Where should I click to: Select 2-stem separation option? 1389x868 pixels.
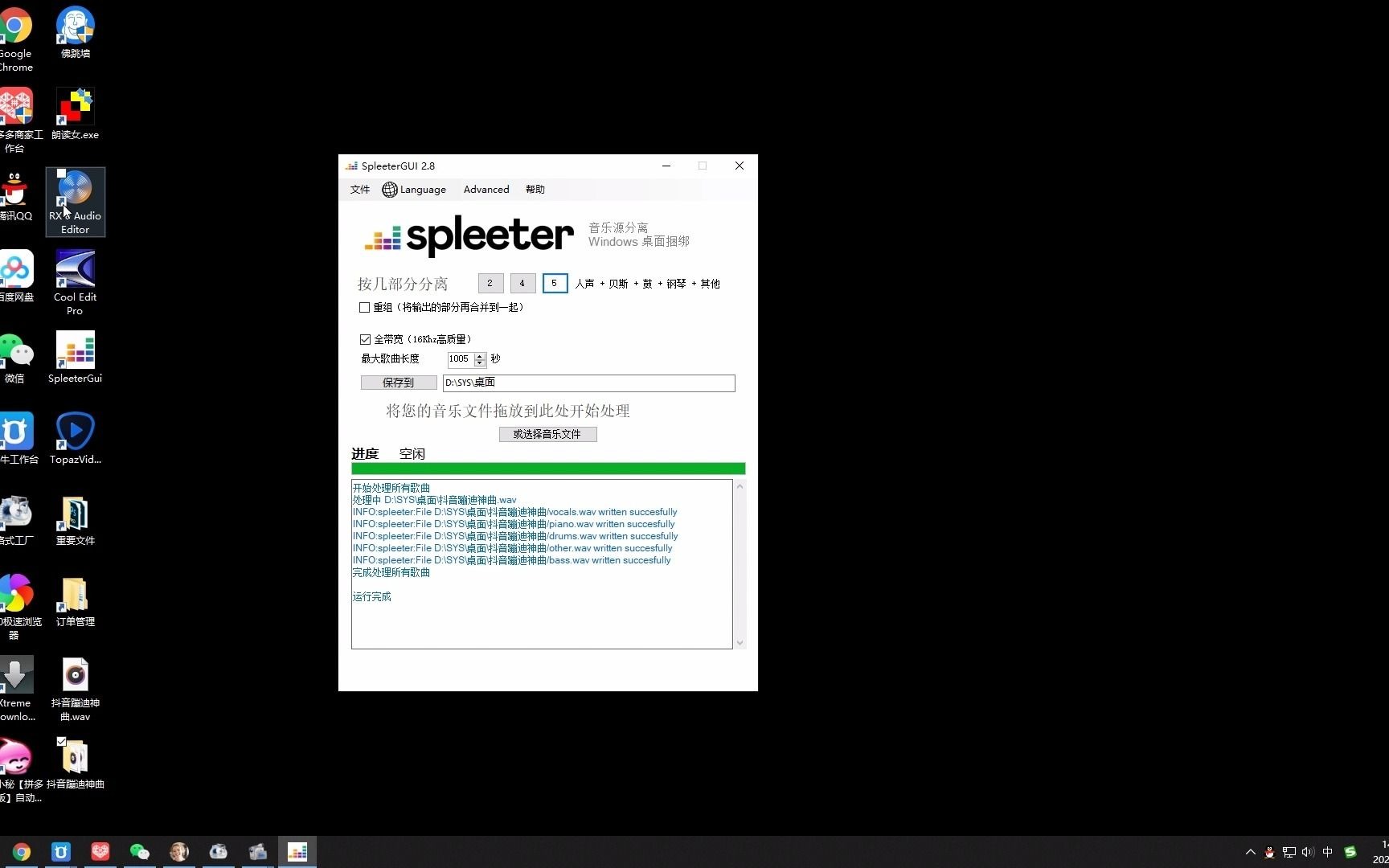490,283
